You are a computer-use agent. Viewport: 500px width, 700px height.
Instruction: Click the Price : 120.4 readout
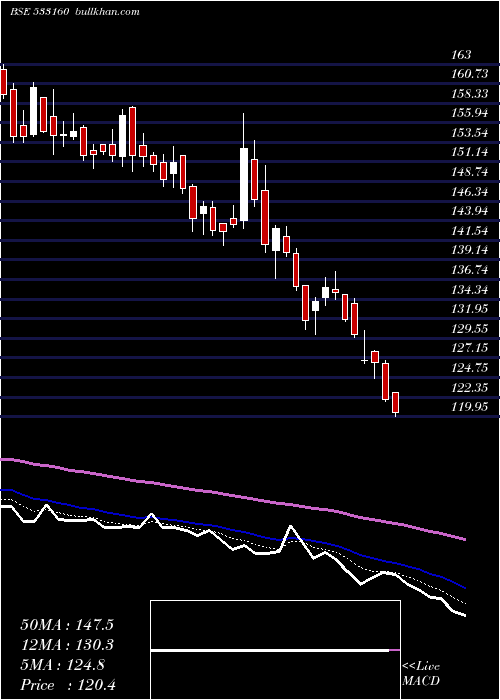pyautogui.click(x=70, y=685)
